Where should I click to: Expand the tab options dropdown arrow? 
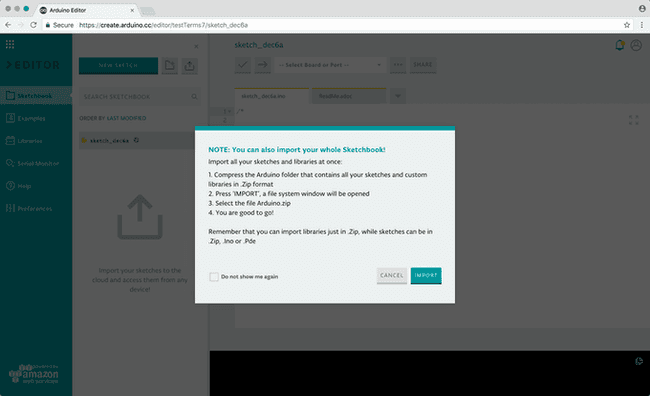[398, 96]
